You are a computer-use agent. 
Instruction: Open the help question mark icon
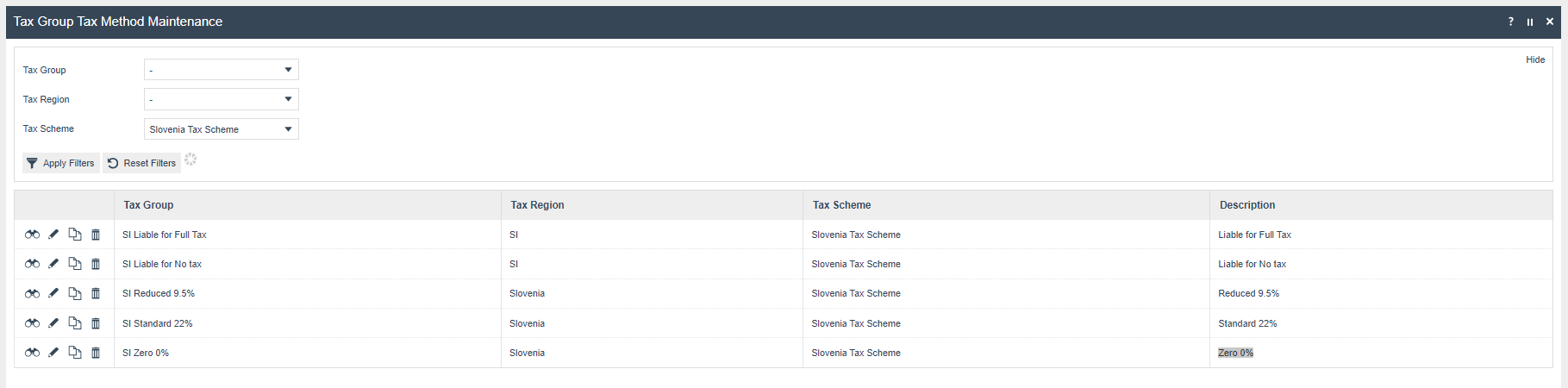click(1510, 22)
